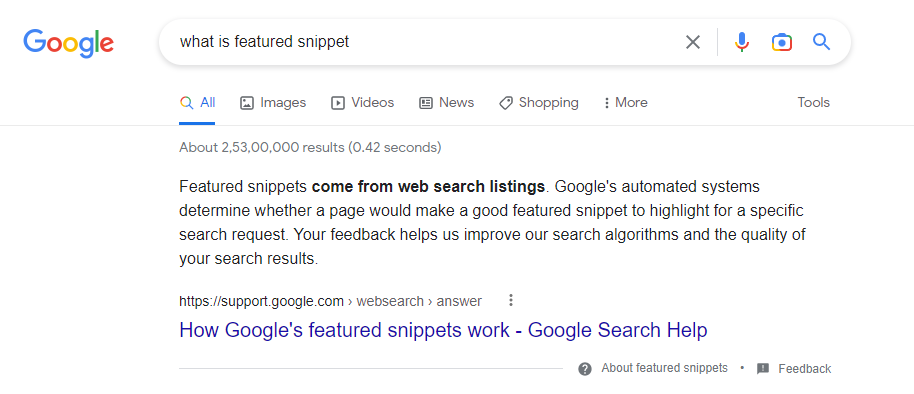Open the Tools filter options
This screenshot has height=394, width=914.
tap(813, 103)
